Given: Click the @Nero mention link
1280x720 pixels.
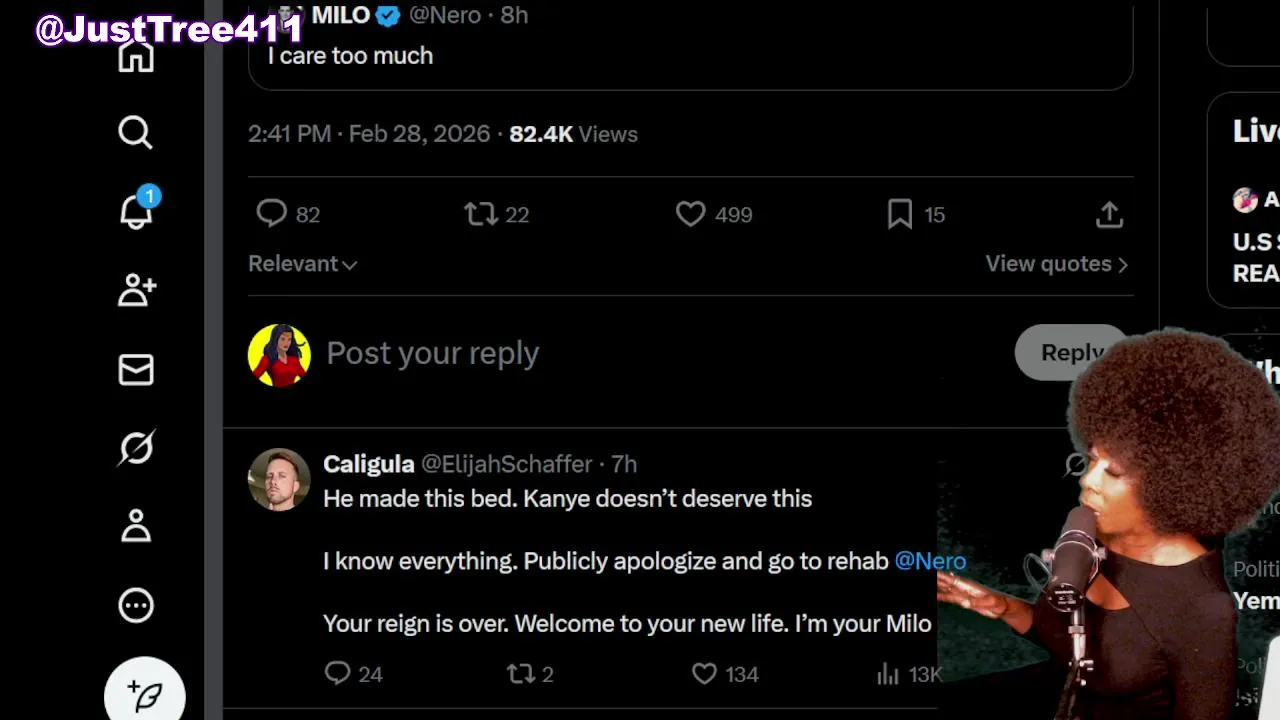Looking at the screenshot, I should (930, 561).
